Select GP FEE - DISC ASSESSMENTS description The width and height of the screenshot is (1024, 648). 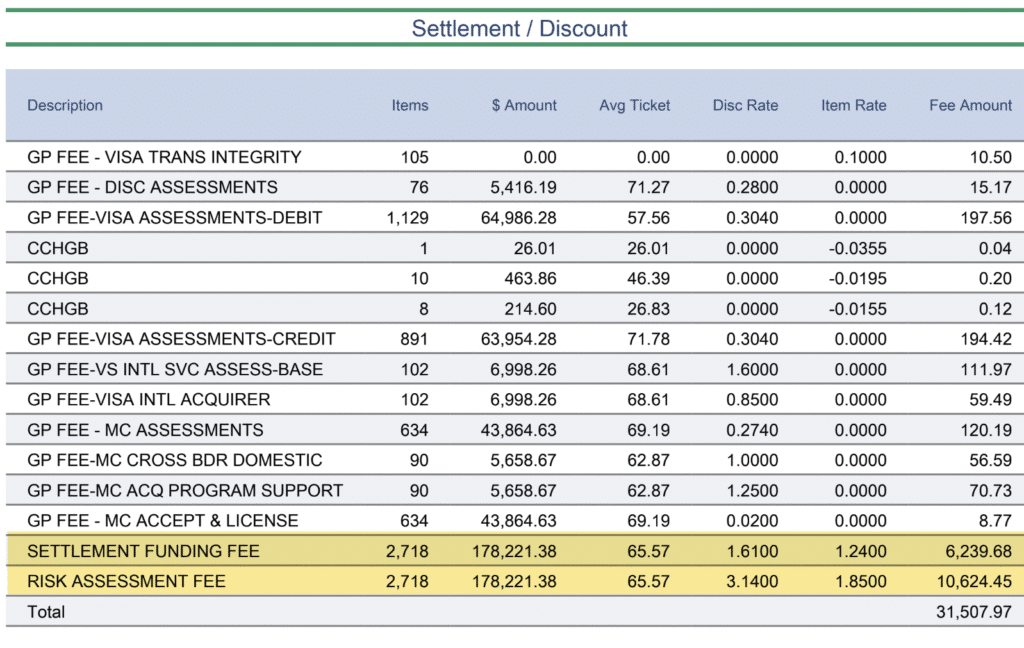(x=152, y=187)
